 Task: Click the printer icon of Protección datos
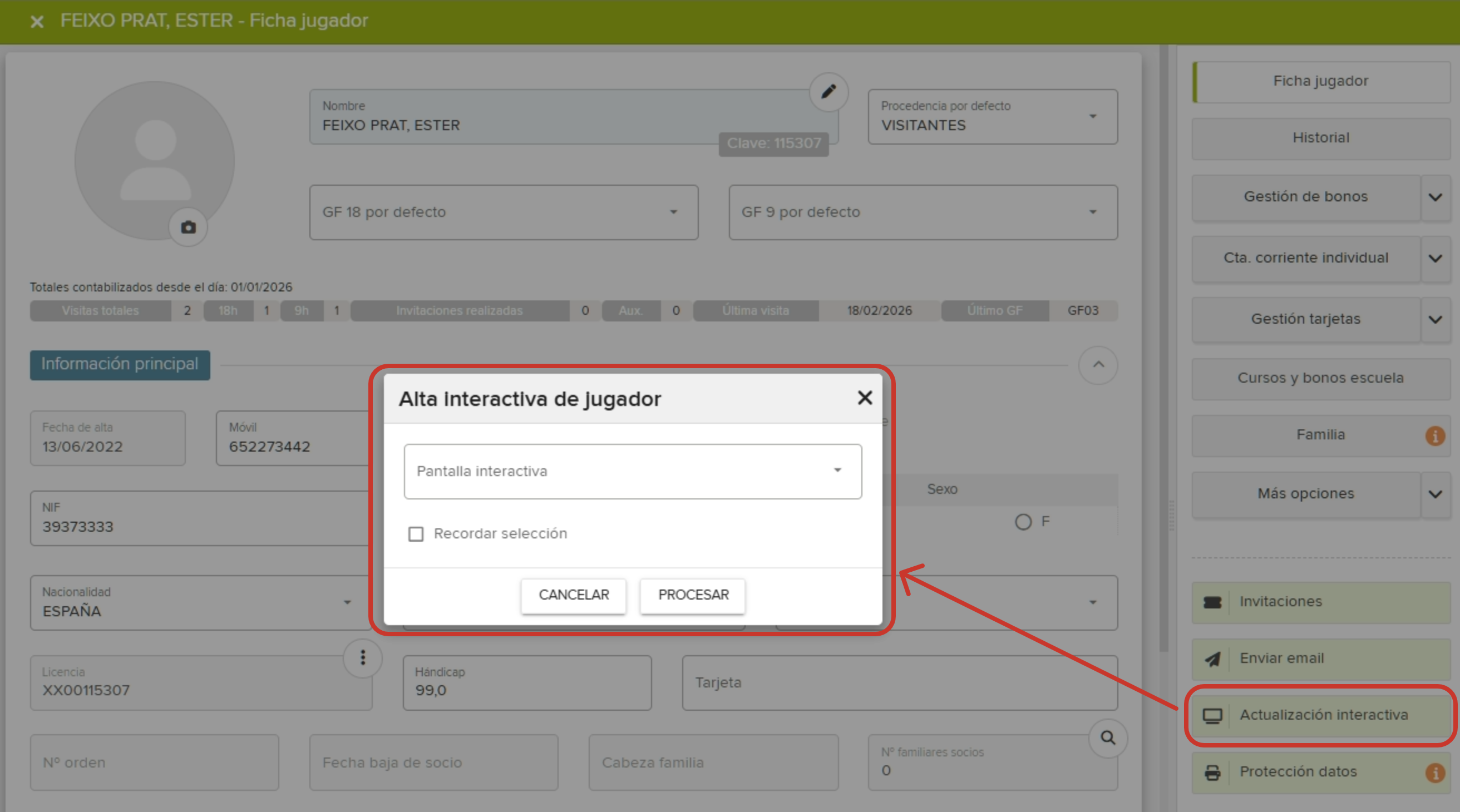[1212, 773]
